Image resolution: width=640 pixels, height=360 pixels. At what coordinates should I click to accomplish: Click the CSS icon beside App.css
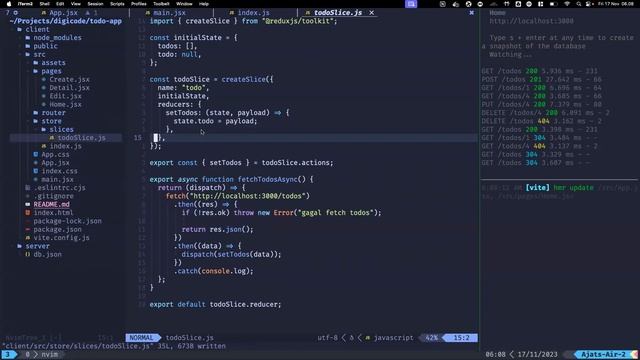click(36, 155)
